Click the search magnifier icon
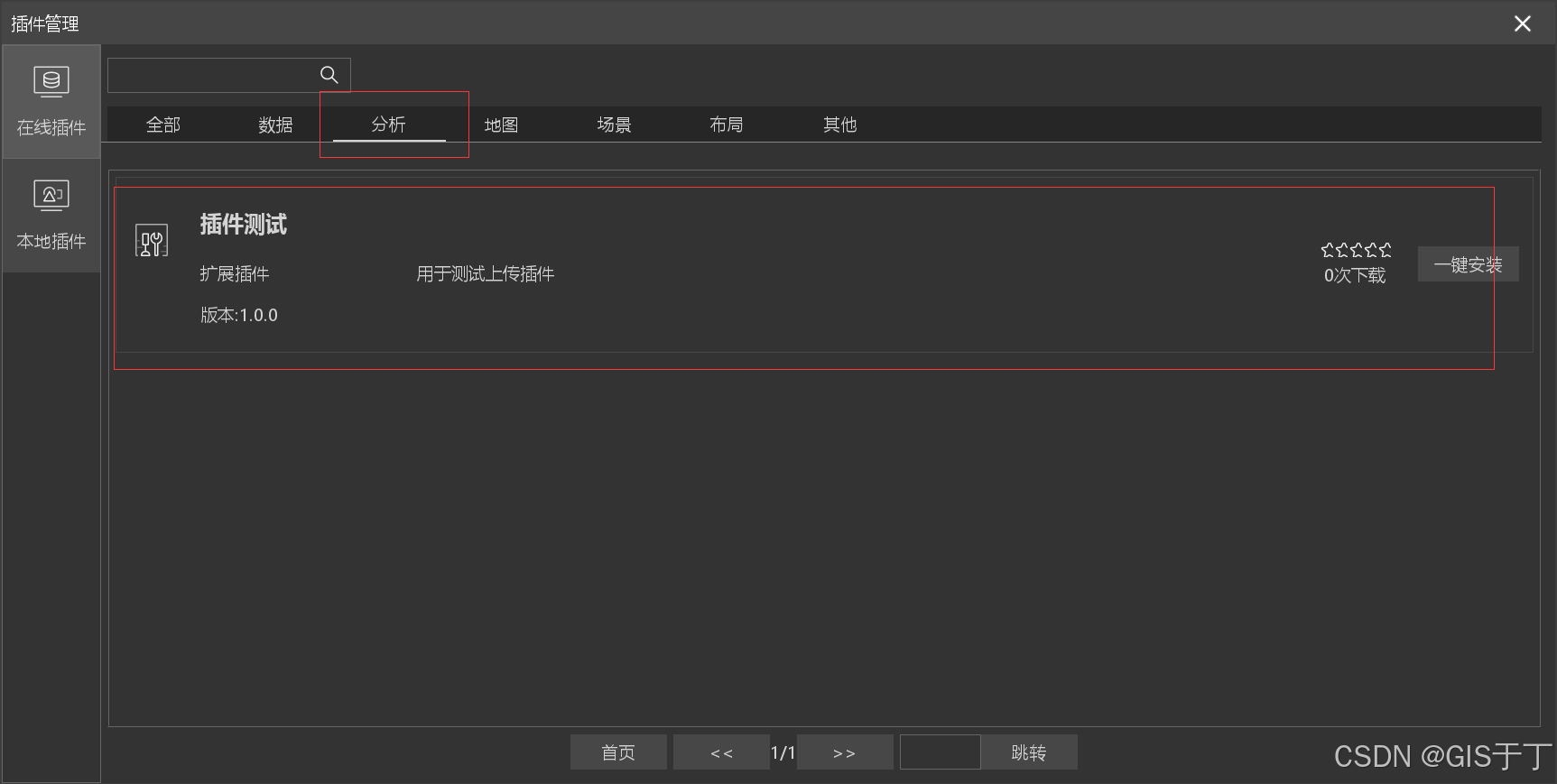 click(x=329, y=75)
